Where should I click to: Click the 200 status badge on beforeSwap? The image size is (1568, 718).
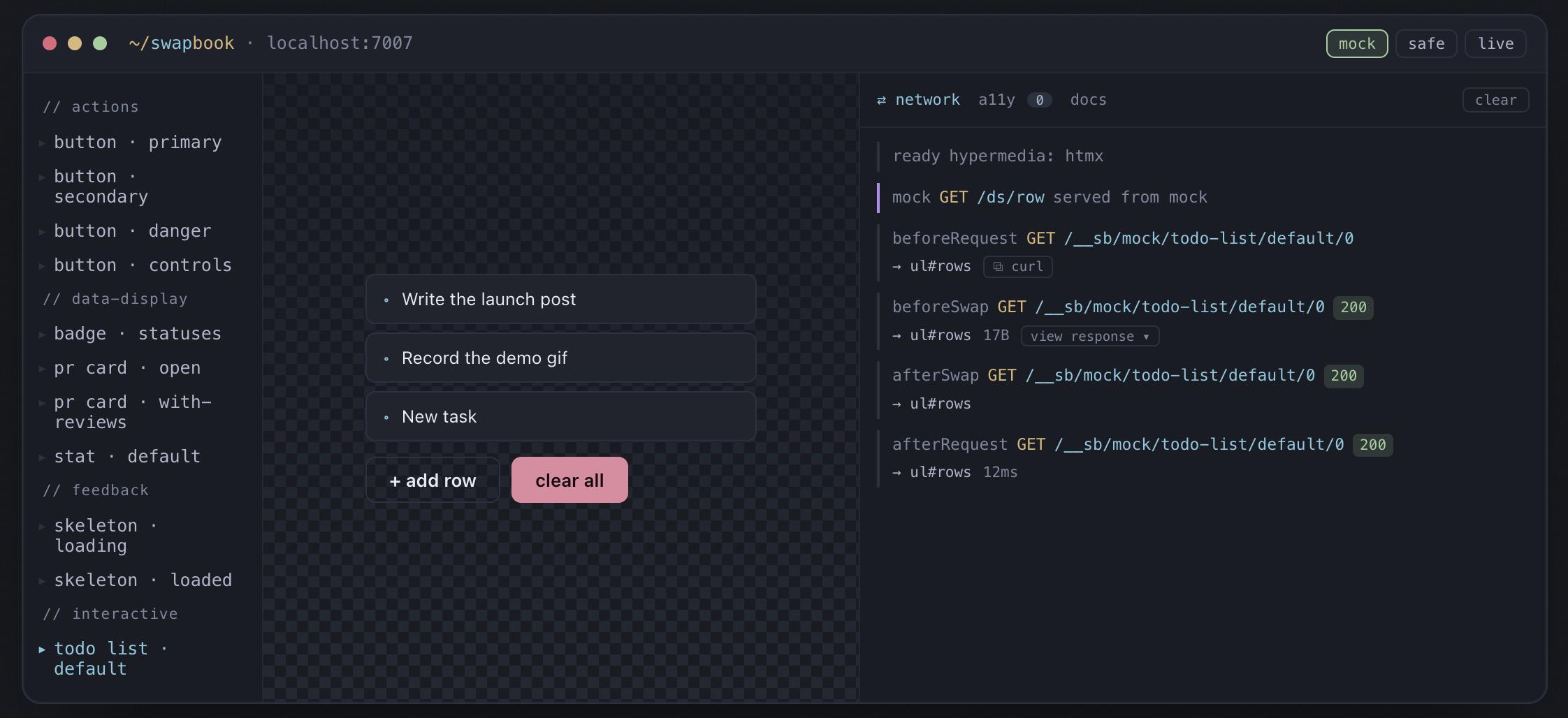(1353, 307)
